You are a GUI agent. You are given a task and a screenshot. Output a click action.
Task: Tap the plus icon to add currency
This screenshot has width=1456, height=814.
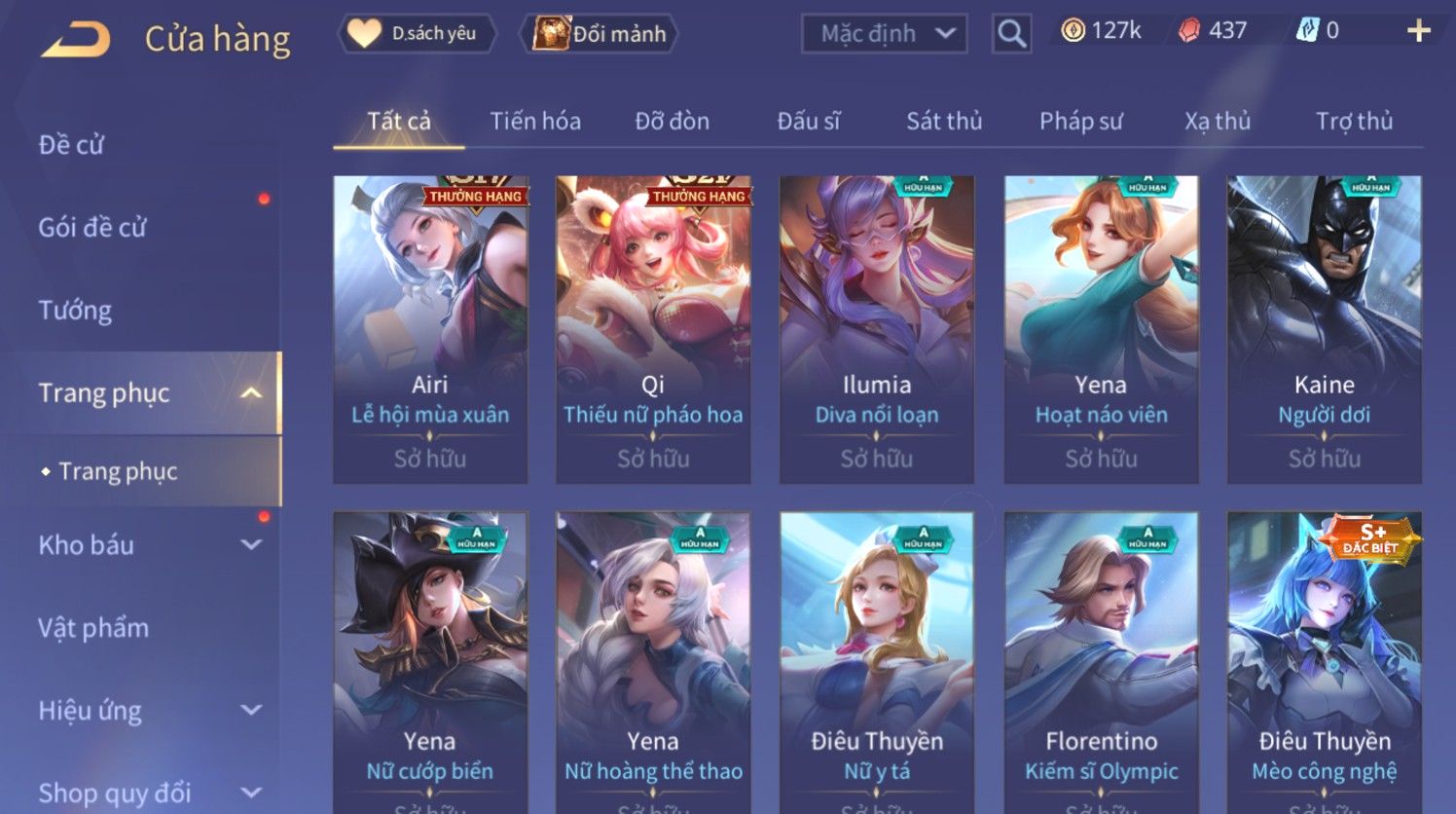point(1419,31)
